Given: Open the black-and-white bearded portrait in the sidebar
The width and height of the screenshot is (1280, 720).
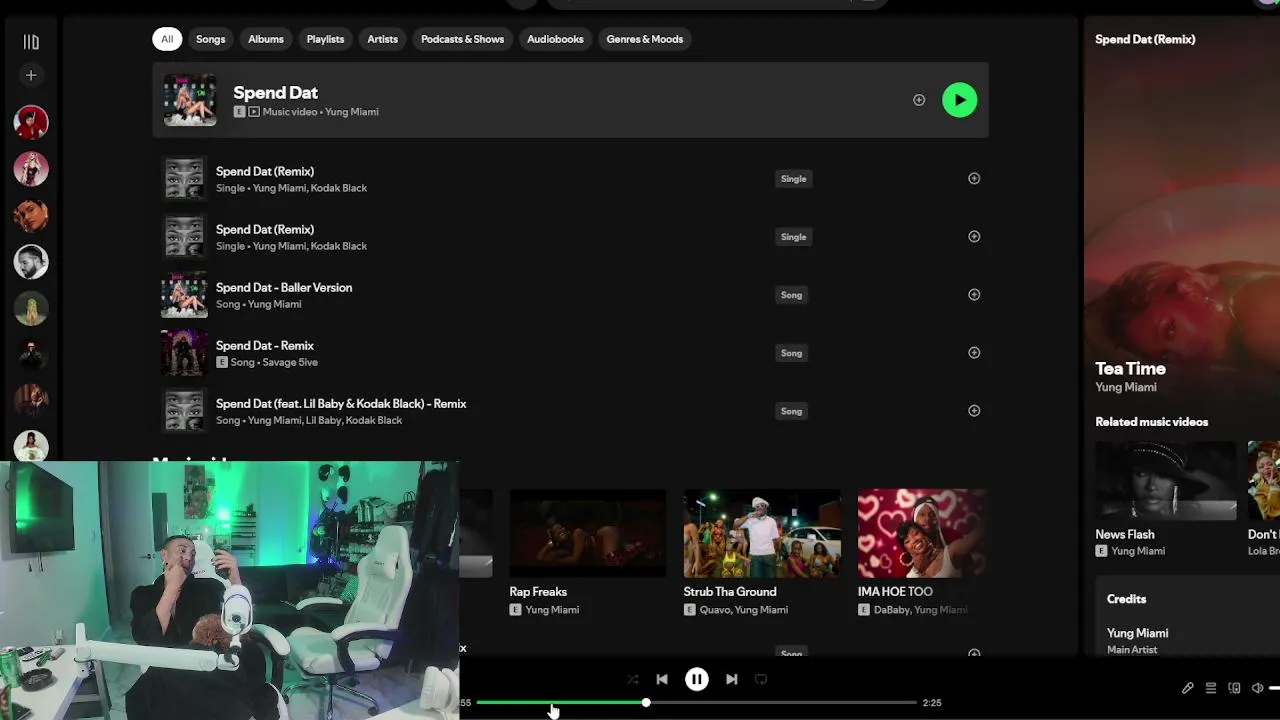Looking at the screenshot, I should coord(31,262).
